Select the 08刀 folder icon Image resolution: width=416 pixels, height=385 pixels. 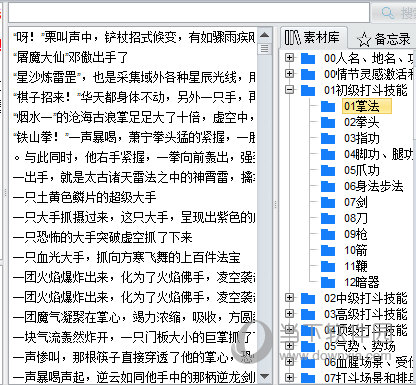click(328, 218)
